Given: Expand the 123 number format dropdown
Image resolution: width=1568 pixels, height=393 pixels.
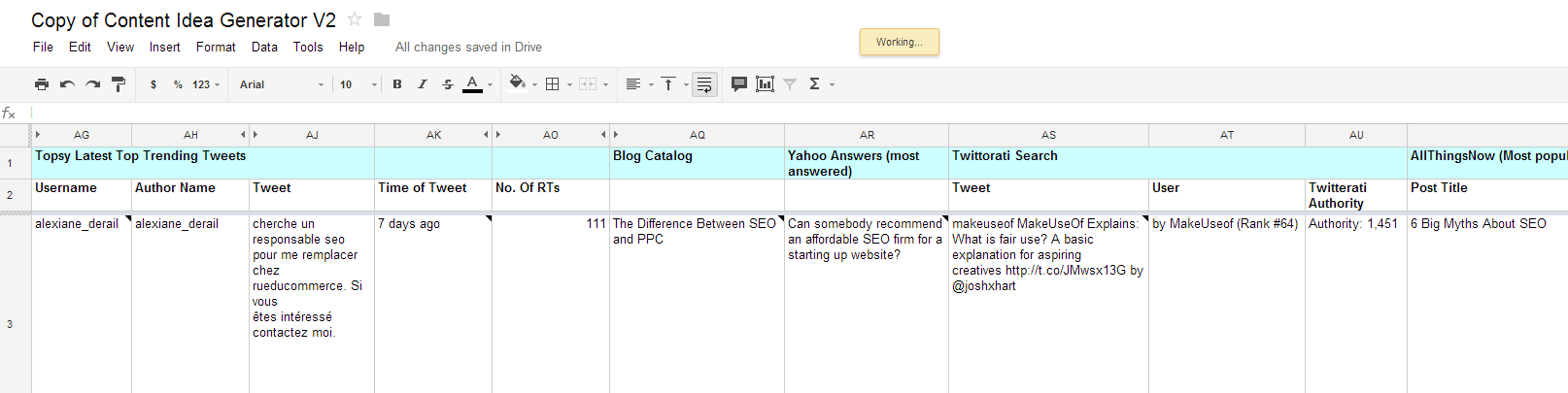Looking at the screenshot, I should (205, 84).
